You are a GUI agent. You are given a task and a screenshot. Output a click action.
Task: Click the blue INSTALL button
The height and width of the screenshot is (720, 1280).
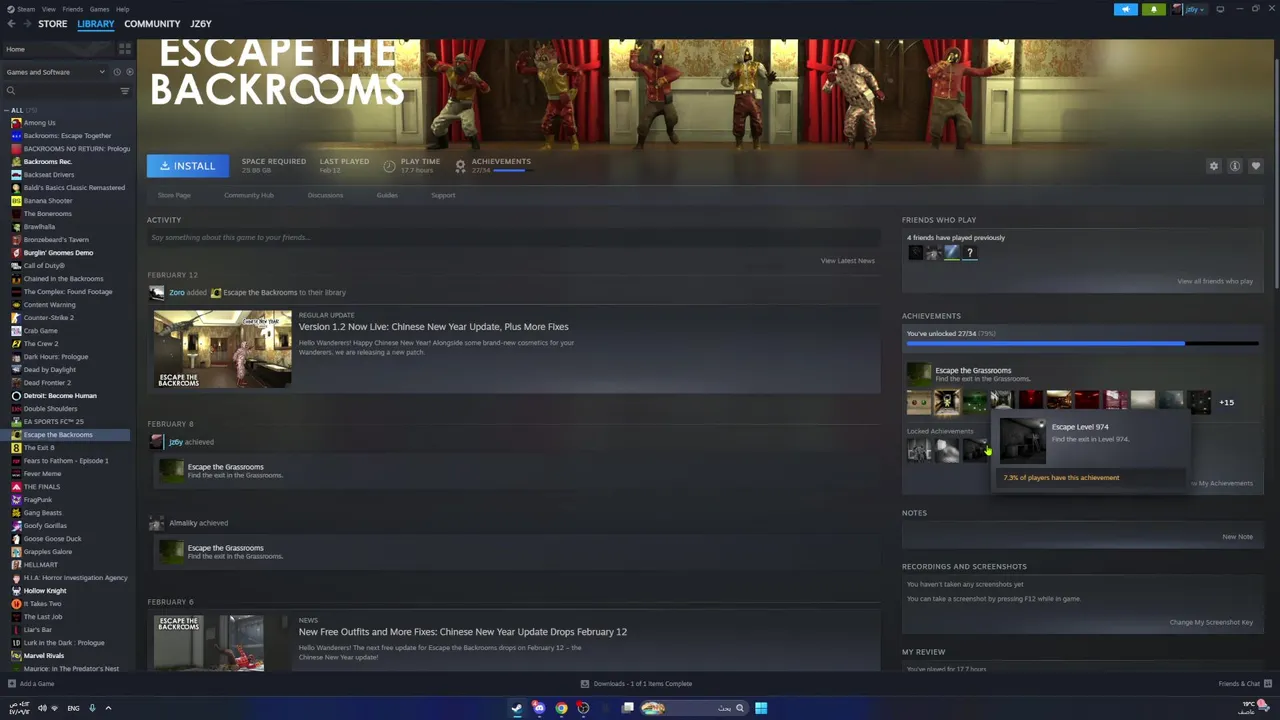point(188,166)
